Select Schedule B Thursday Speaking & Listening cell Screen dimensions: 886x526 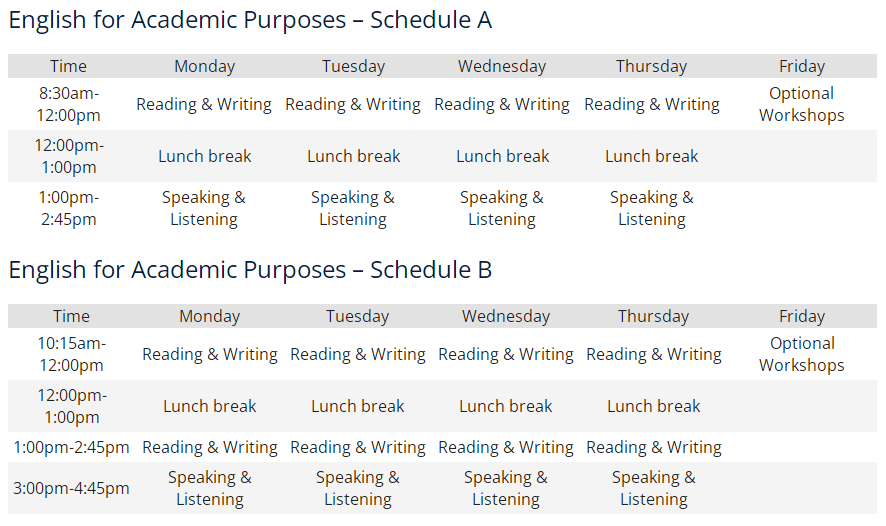click(654, 488)
